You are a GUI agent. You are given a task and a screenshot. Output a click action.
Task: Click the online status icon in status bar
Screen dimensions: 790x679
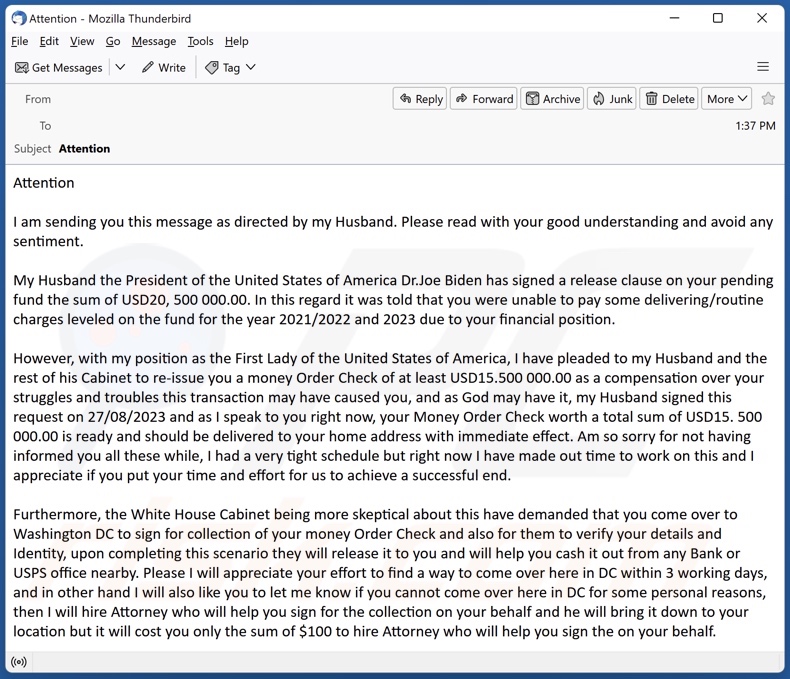pyautogui.click(x=19, y=661)
